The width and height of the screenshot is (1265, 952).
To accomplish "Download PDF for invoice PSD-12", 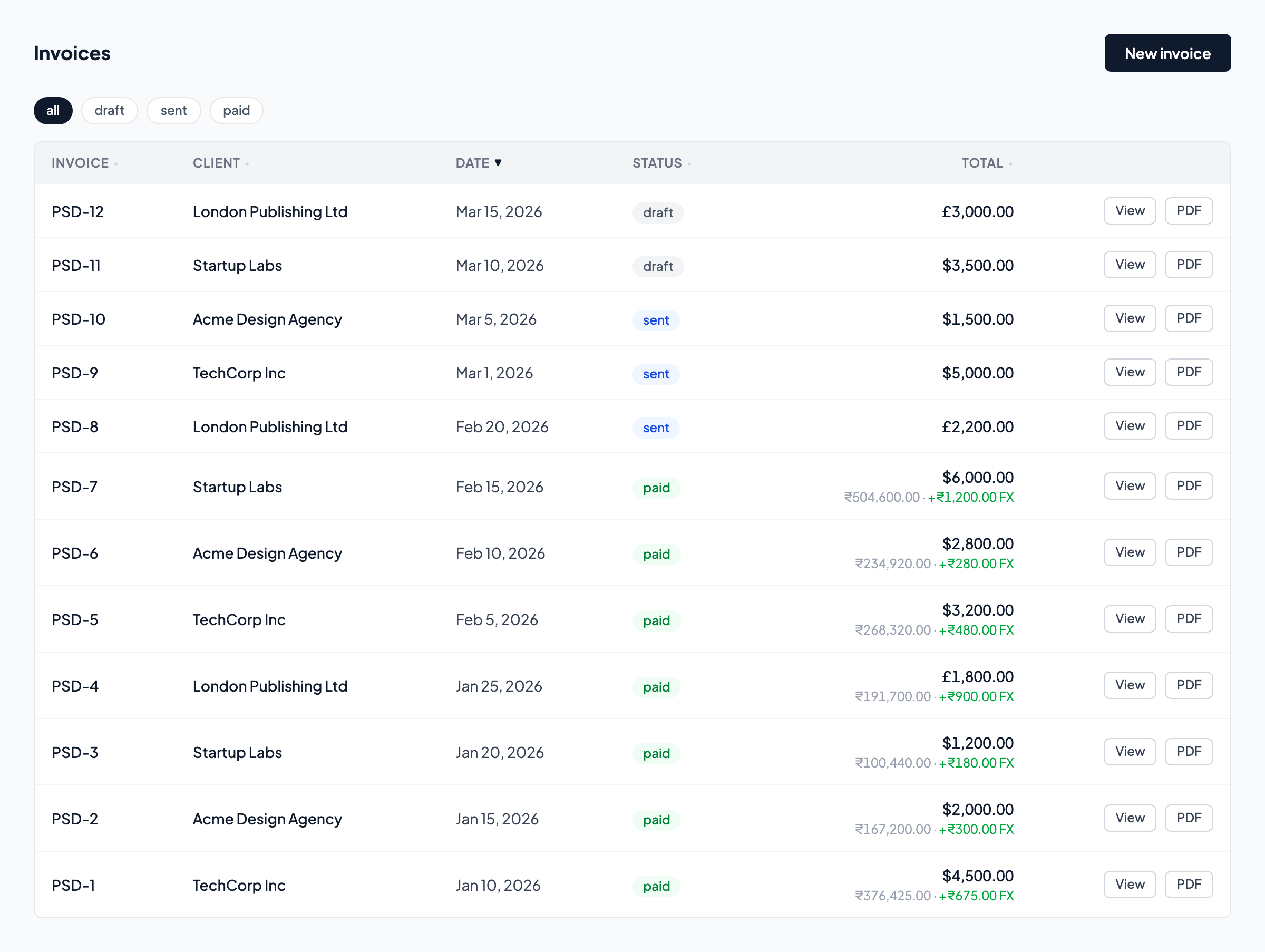I will tap(1189, 210).
